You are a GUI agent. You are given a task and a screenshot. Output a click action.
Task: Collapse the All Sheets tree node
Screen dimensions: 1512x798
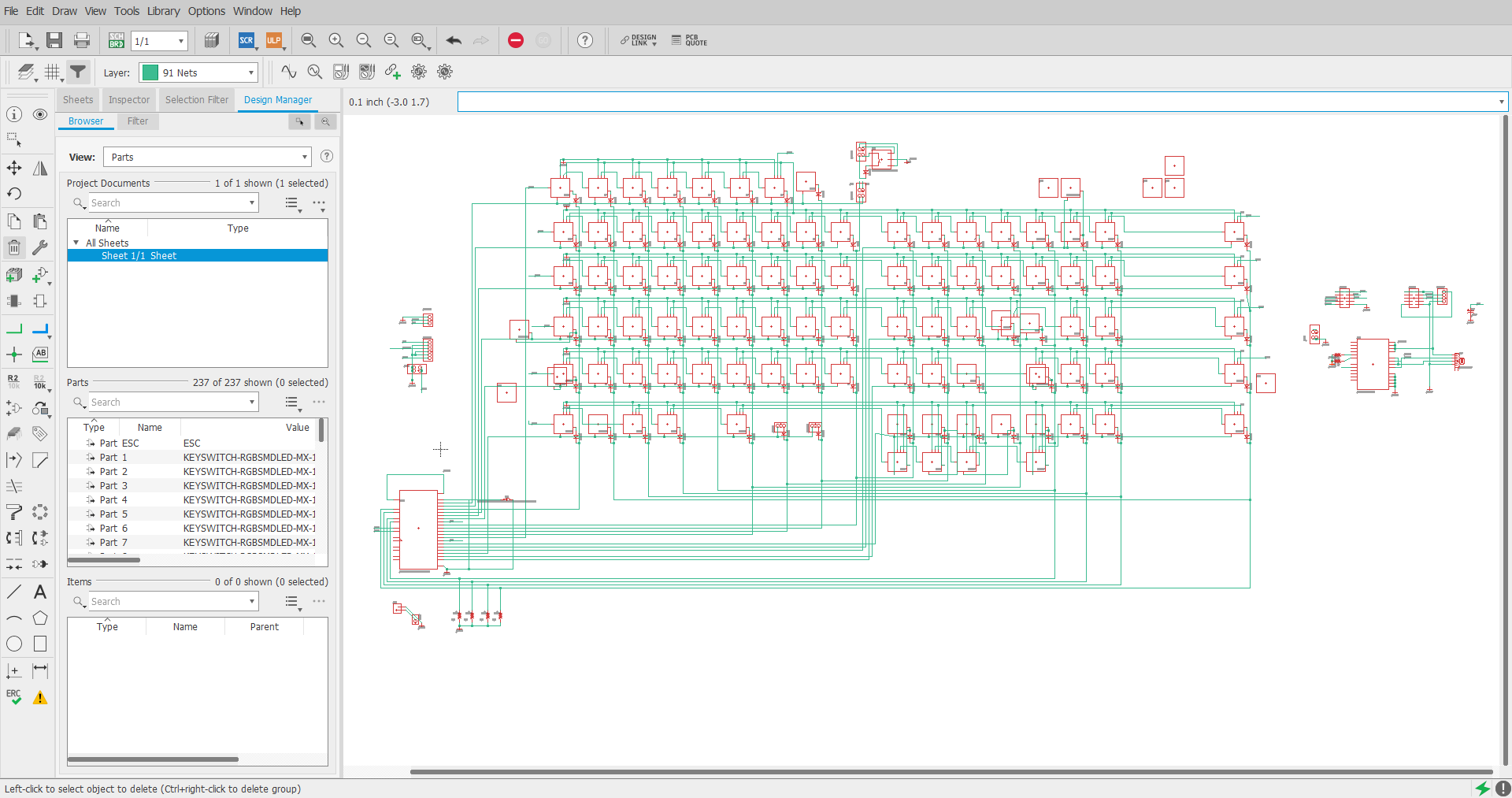[76, 243]
